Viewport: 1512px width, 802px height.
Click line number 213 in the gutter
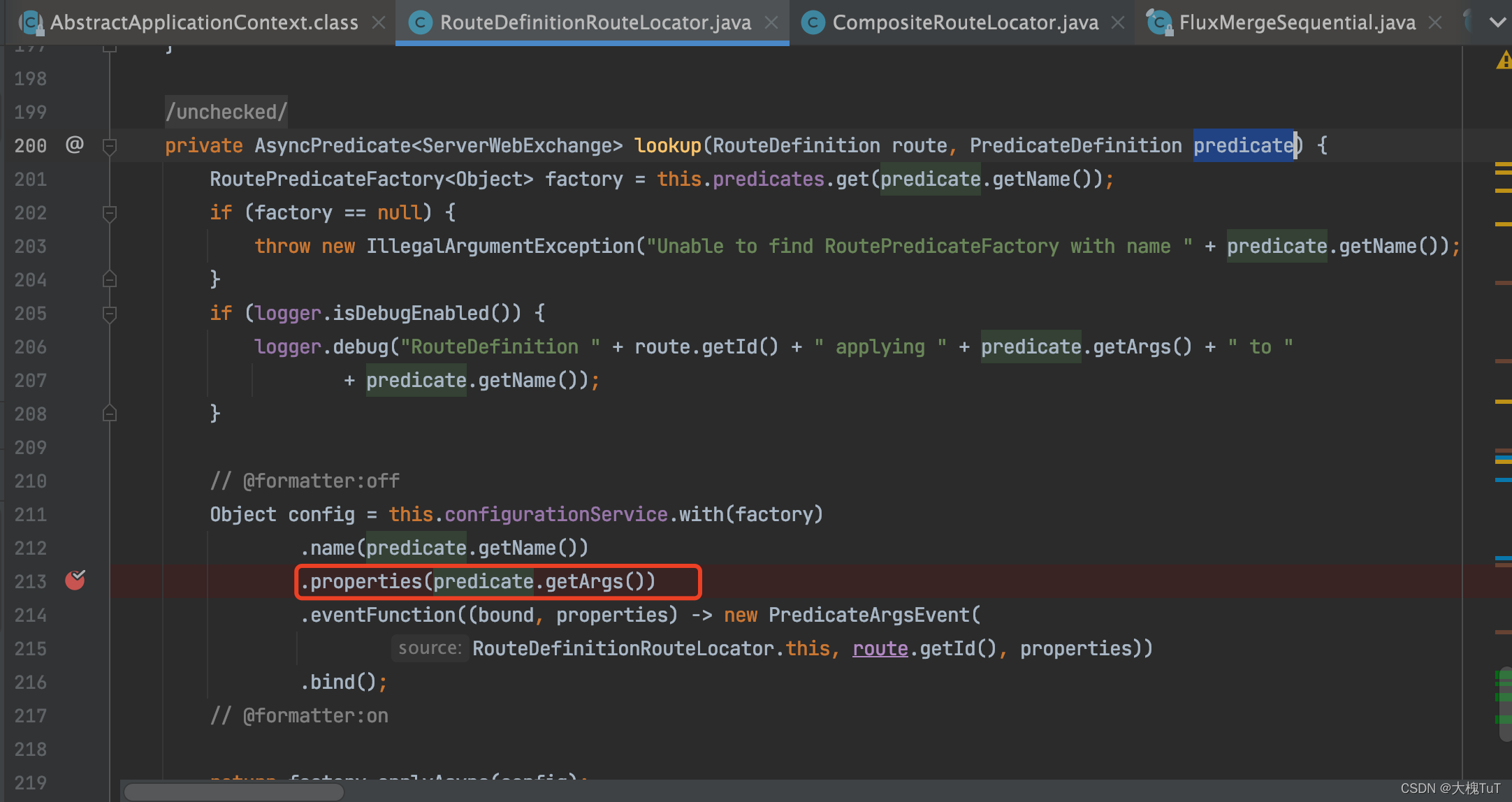point(31,581)
